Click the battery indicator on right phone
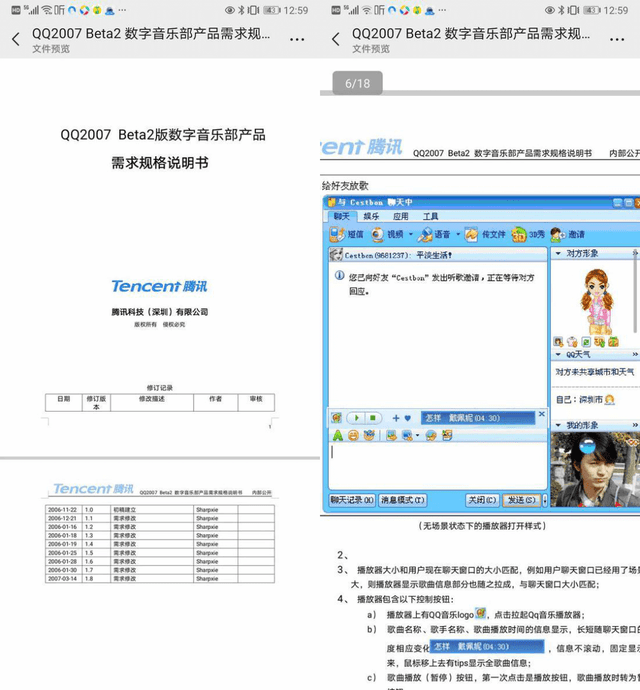640x690 pixels. click(x=592, y=10)
